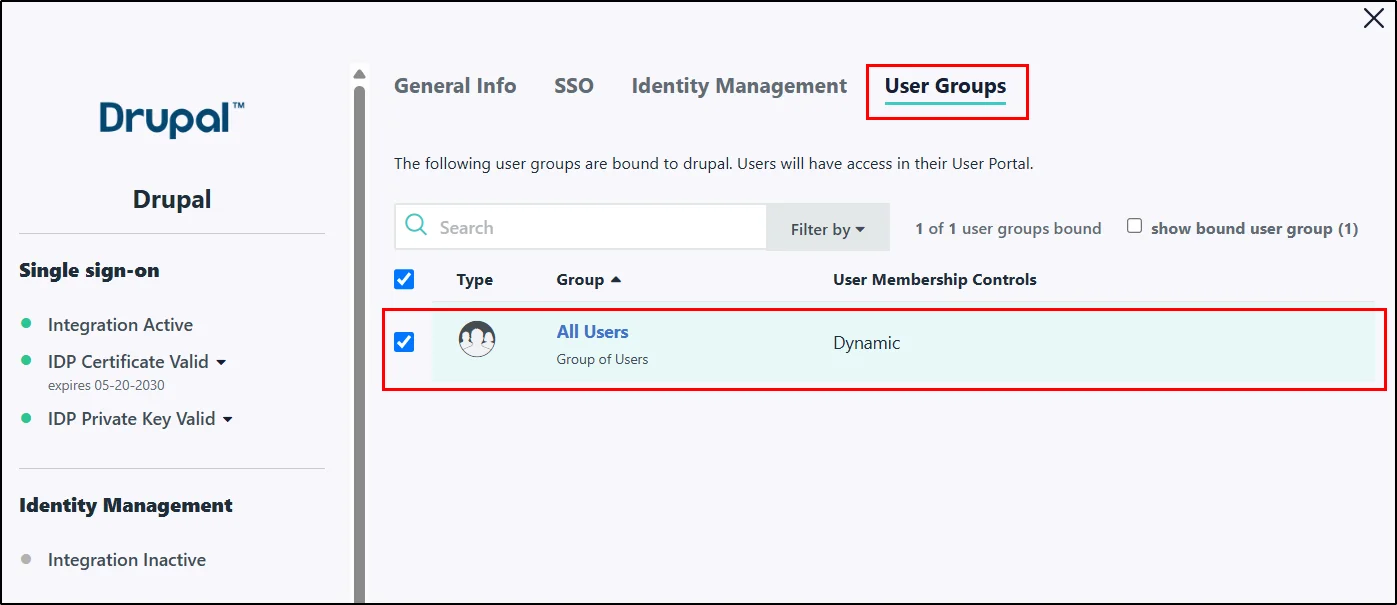Select the User Groups tab
Image resolution: width=1397 pixels, height=605 pixels.
[945, 86]
